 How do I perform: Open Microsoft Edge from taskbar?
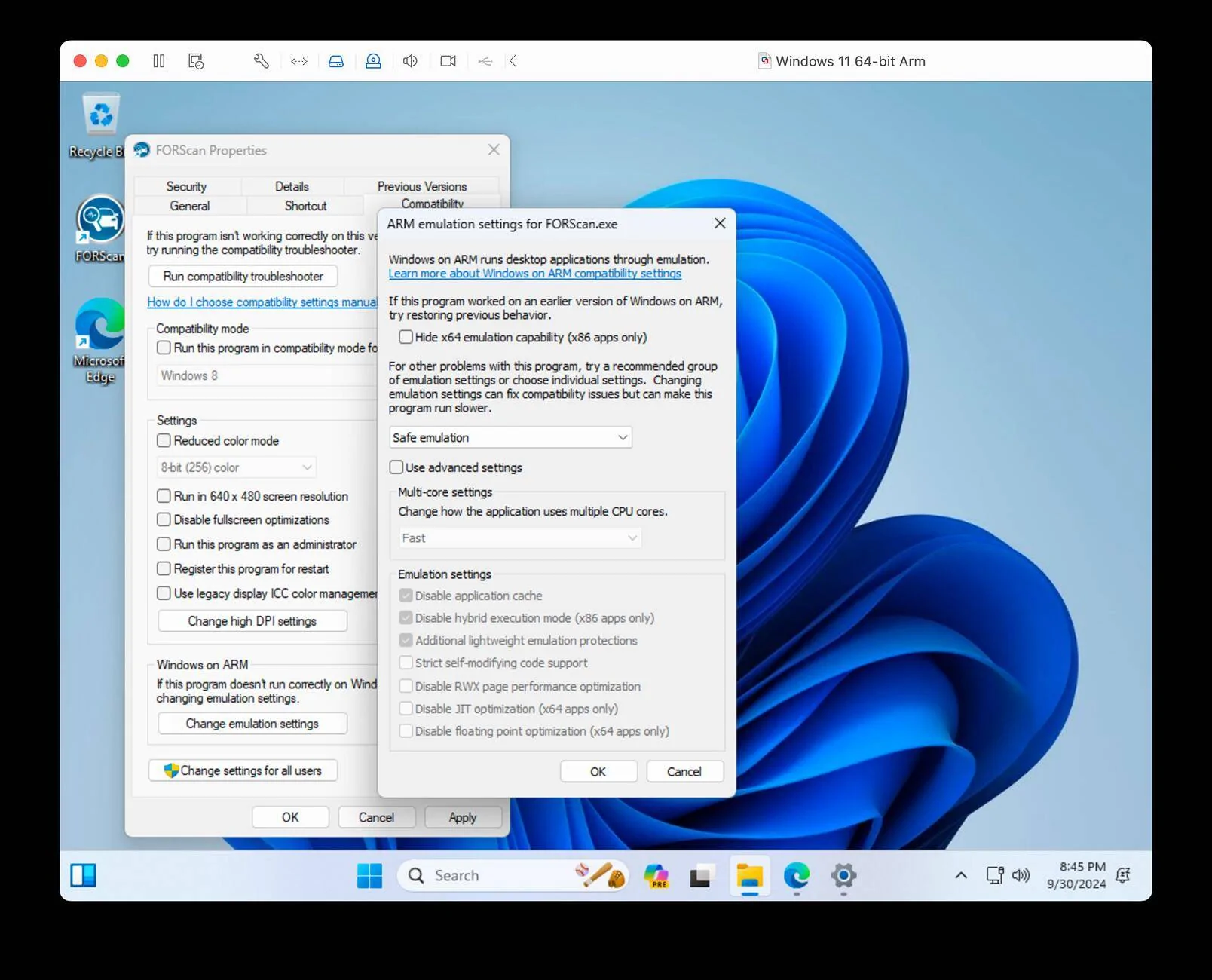point(797,875)
